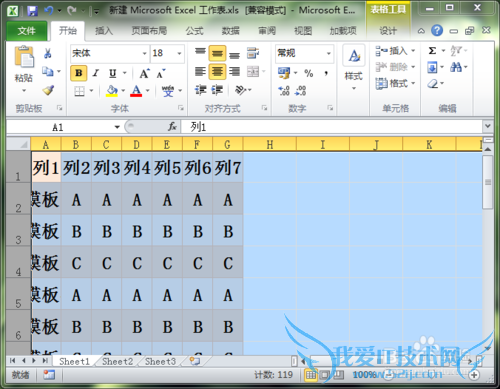The width and height of the screenshot is (500, 389).
Task: Click the Font Color red A icon
Action: (136, 90)
